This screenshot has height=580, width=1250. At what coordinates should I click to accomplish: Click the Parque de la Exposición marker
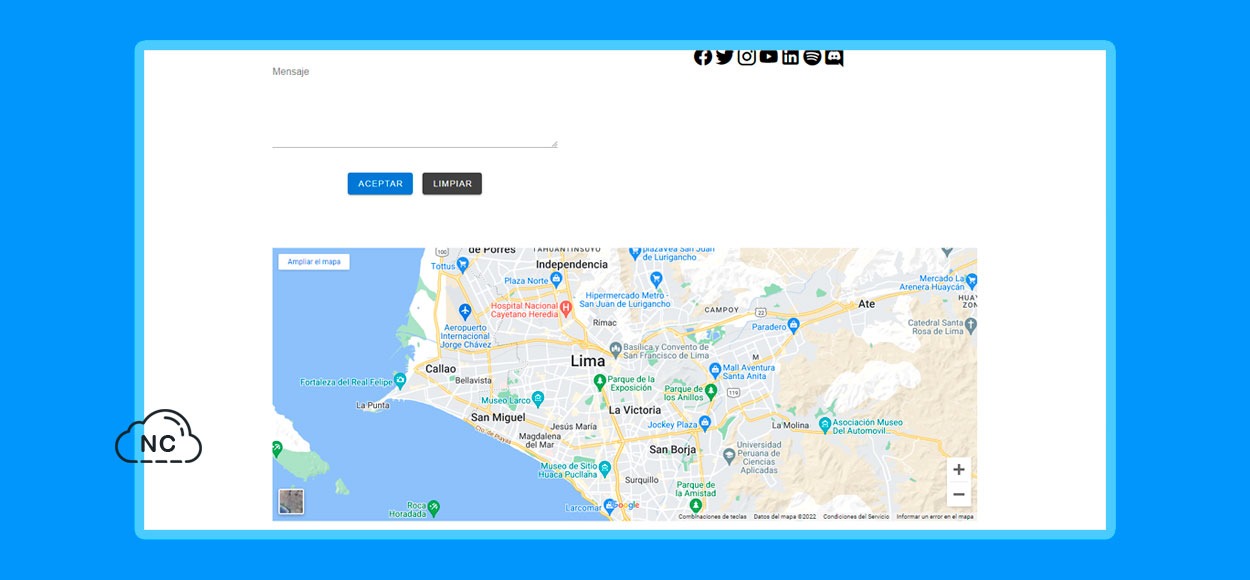[600, 380]
